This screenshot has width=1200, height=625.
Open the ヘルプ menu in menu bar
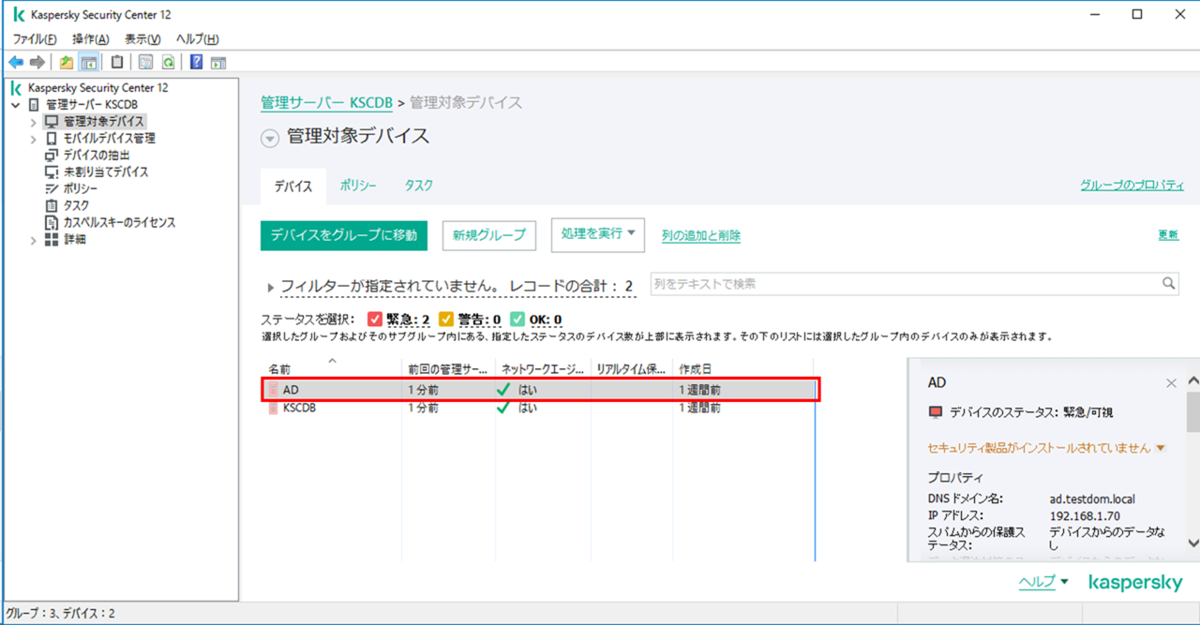tap(197, 39)
